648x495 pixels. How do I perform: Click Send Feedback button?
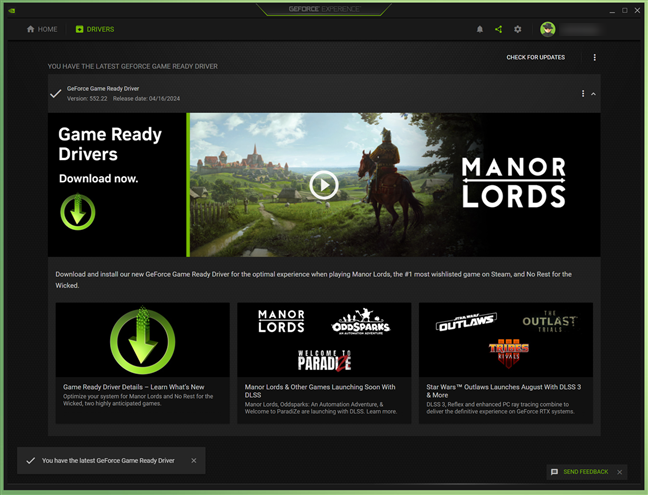(x=586, y=472)
